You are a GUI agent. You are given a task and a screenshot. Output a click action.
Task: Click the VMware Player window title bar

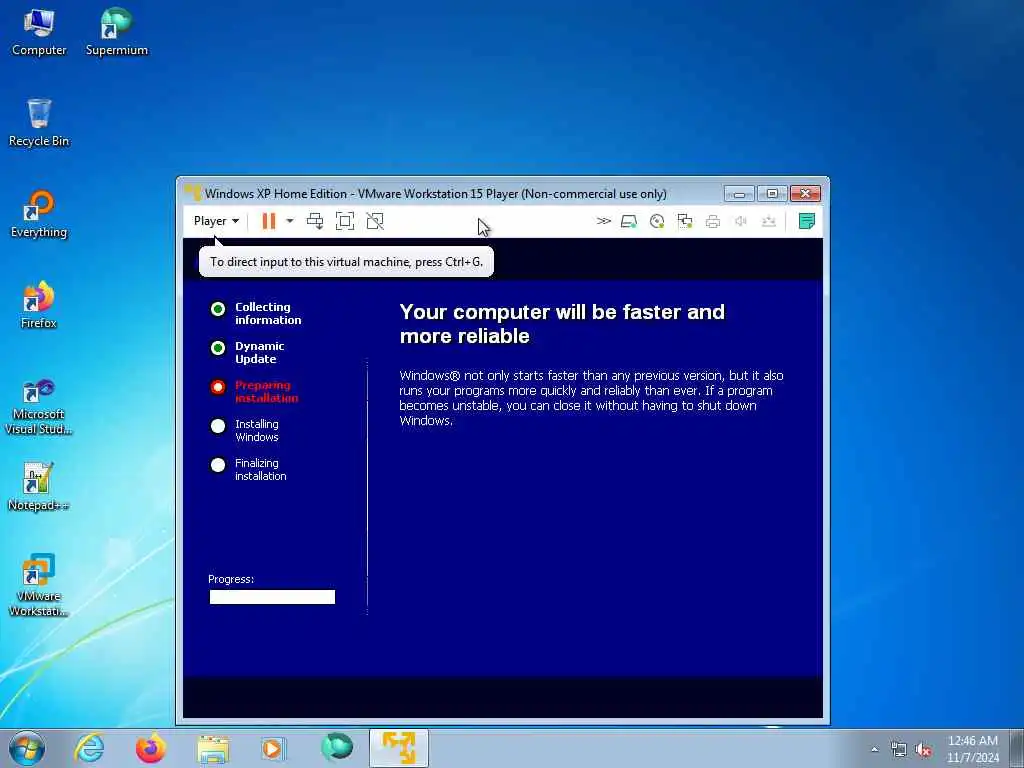coord(436,194)
